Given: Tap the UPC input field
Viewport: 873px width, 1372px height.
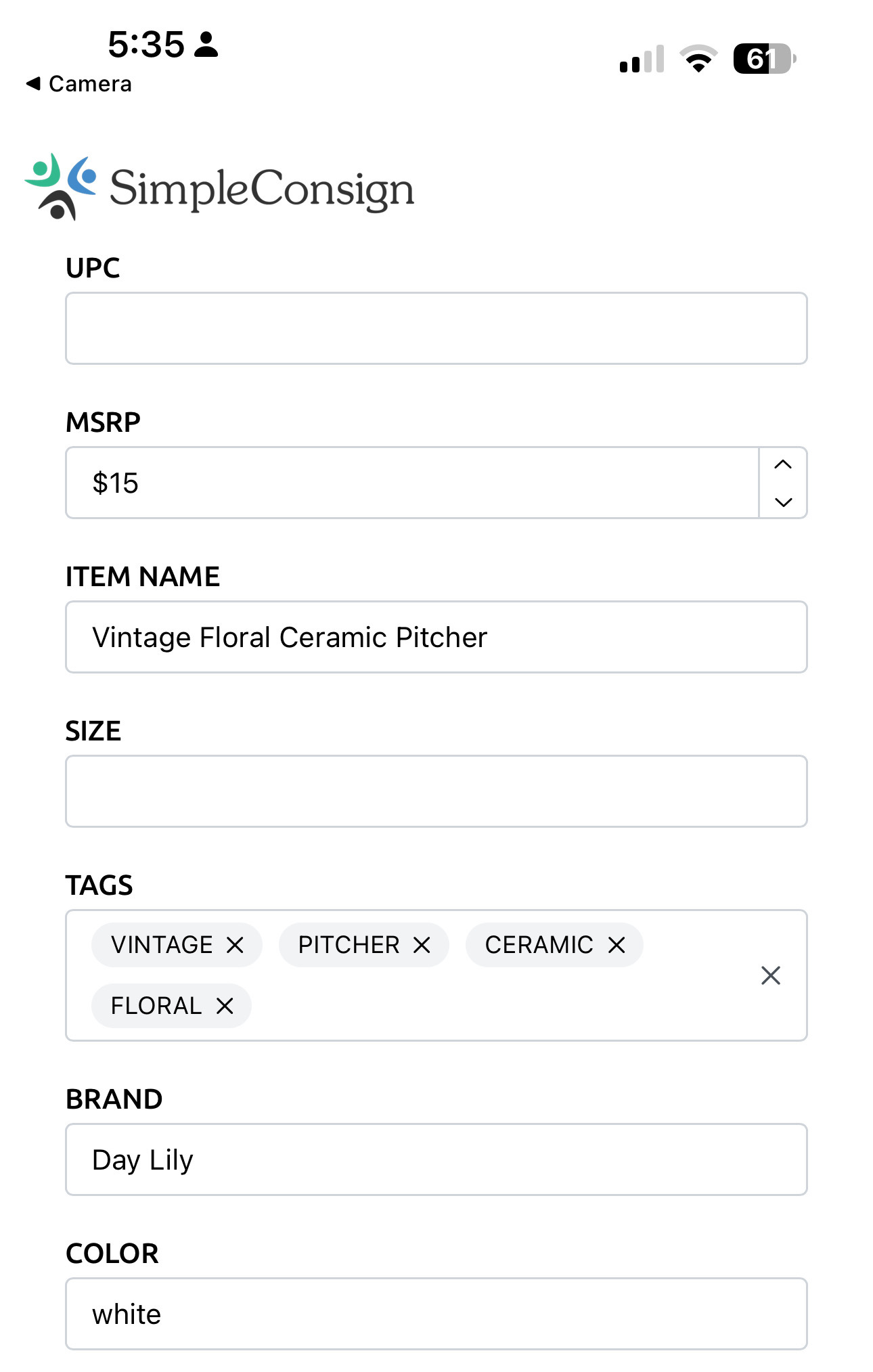Looking at the screenshot, I should coord(436,328).
